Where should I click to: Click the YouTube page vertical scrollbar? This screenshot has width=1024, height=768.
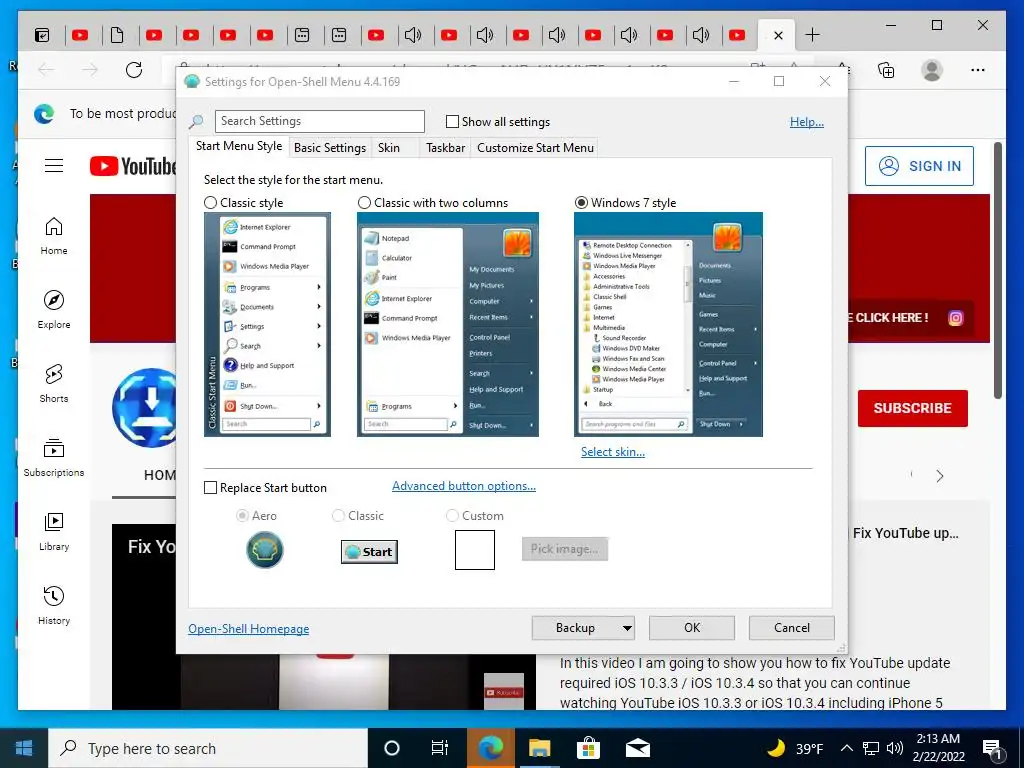tap(997, 269)
